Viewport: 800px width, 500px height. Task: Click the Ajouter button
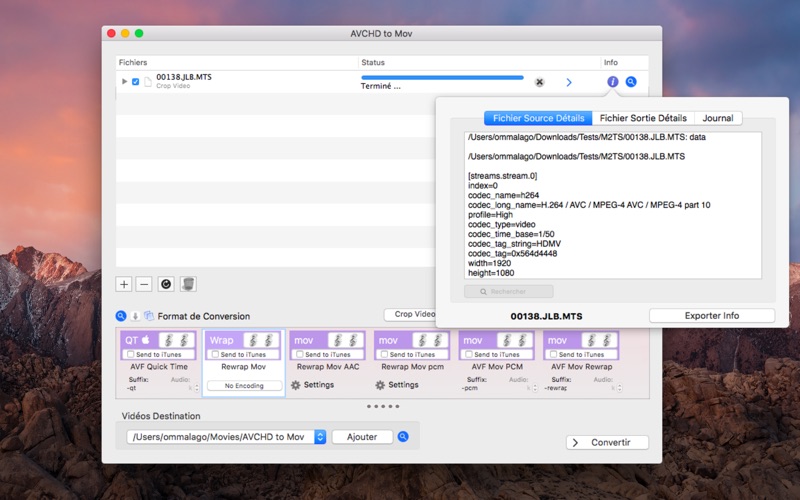[x=362, y=437]
